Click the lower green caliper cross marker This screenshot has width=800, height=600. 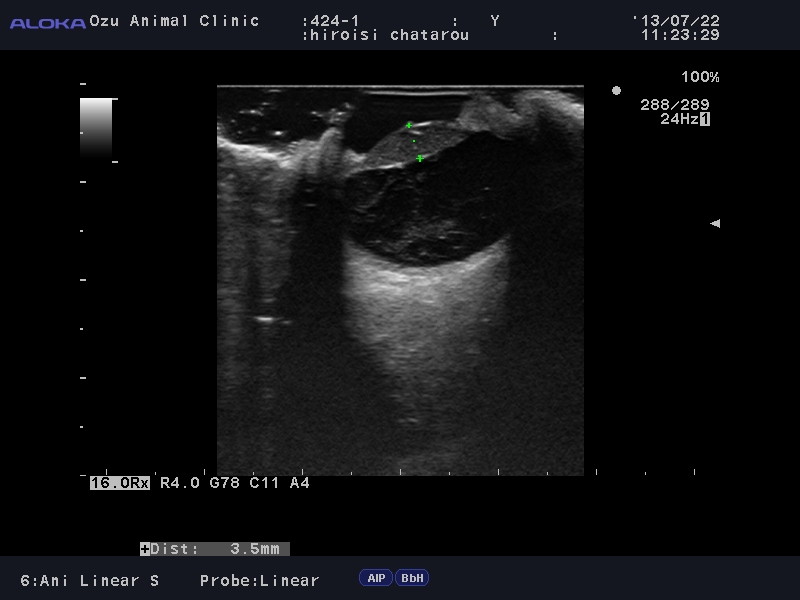tap(420, 158)
